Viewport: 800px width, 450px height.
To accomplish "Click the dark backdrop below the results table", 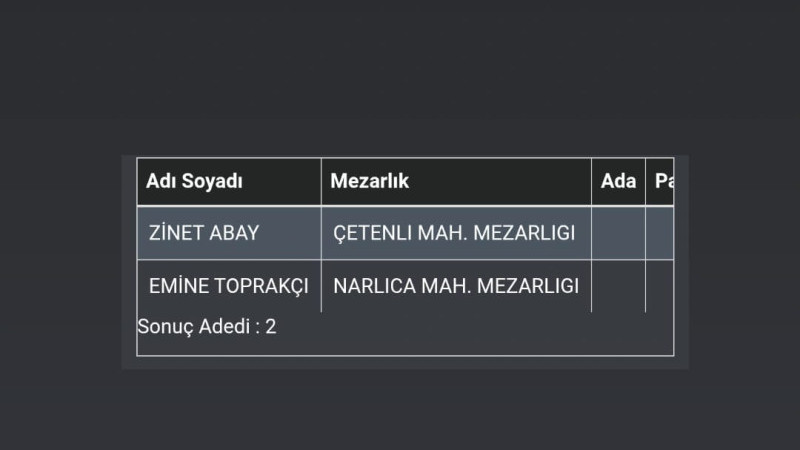I will coord(400,410).
